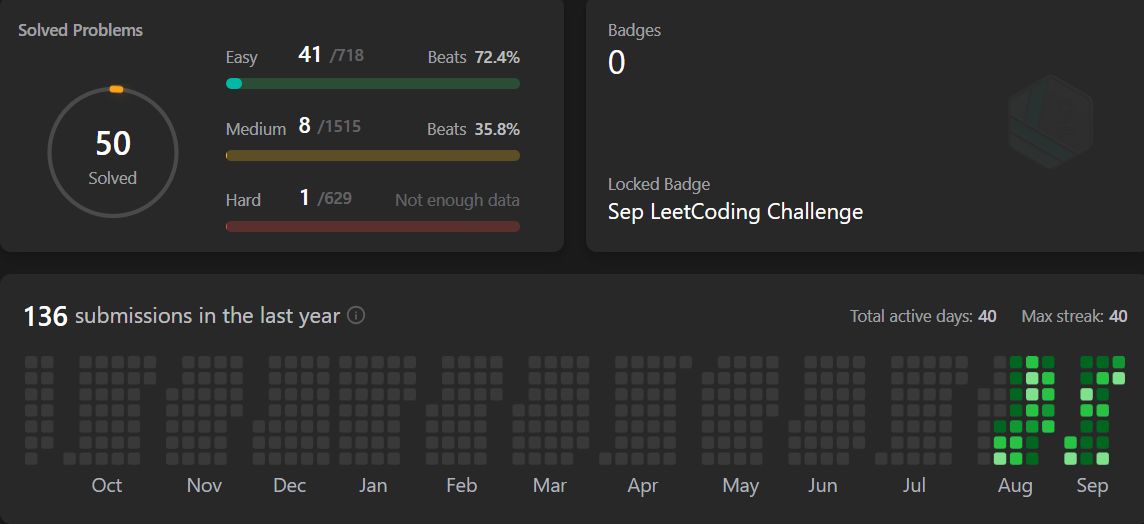
Task: Click the submissions info icon
Action: (x=356, y=315)
